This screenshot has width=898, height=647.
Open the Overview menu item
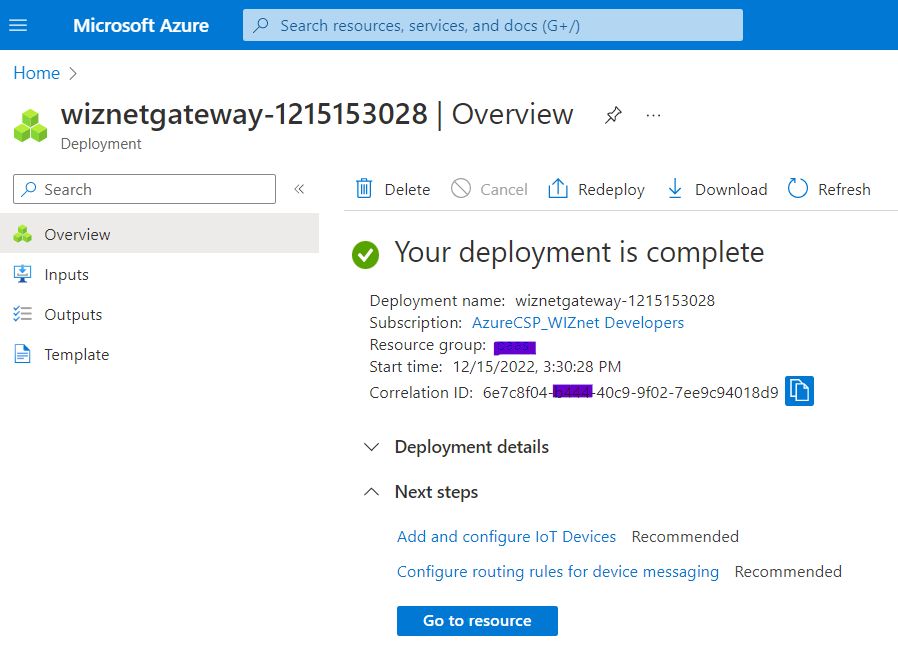[x=159, y=234]
